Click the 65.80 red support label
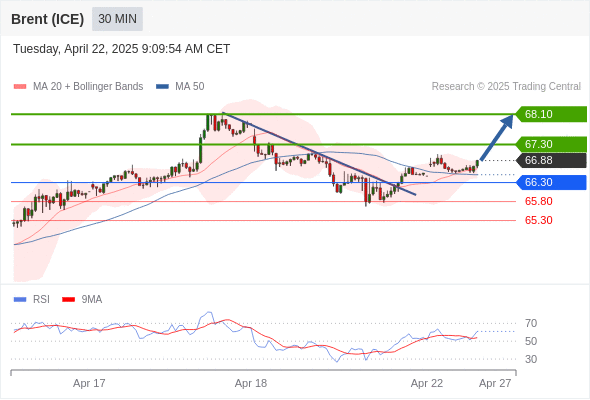The image size is (590, 400). pyautogui.click(x=538, y=201)
